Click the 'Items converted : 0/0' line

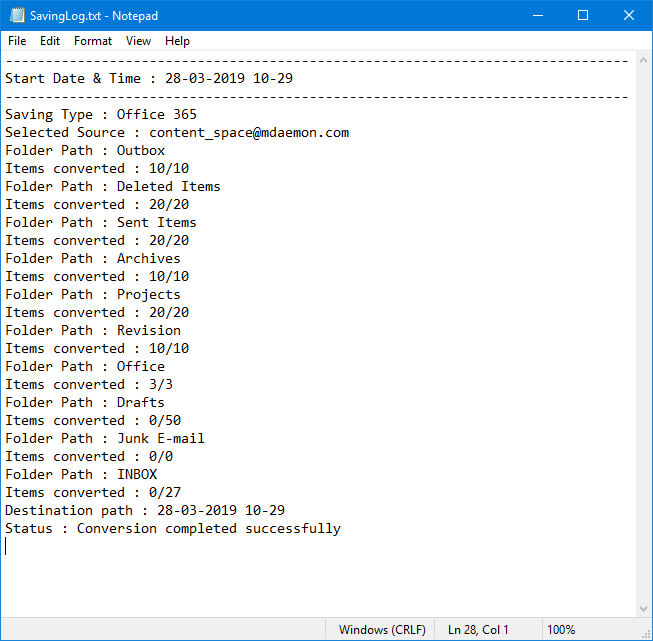click(x=89, y=456)
